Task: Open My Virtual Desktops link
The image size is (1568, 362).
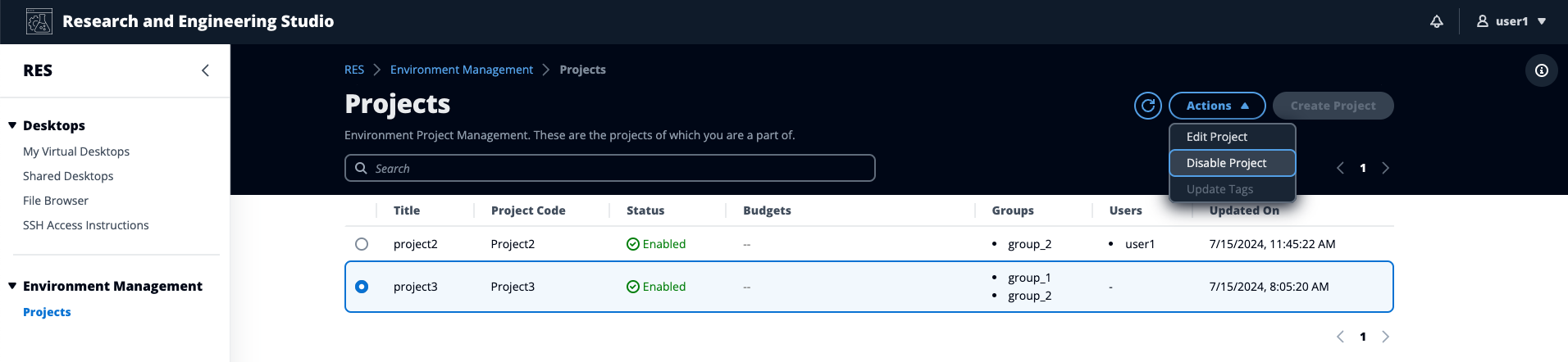Action: [x=76, y=152]
